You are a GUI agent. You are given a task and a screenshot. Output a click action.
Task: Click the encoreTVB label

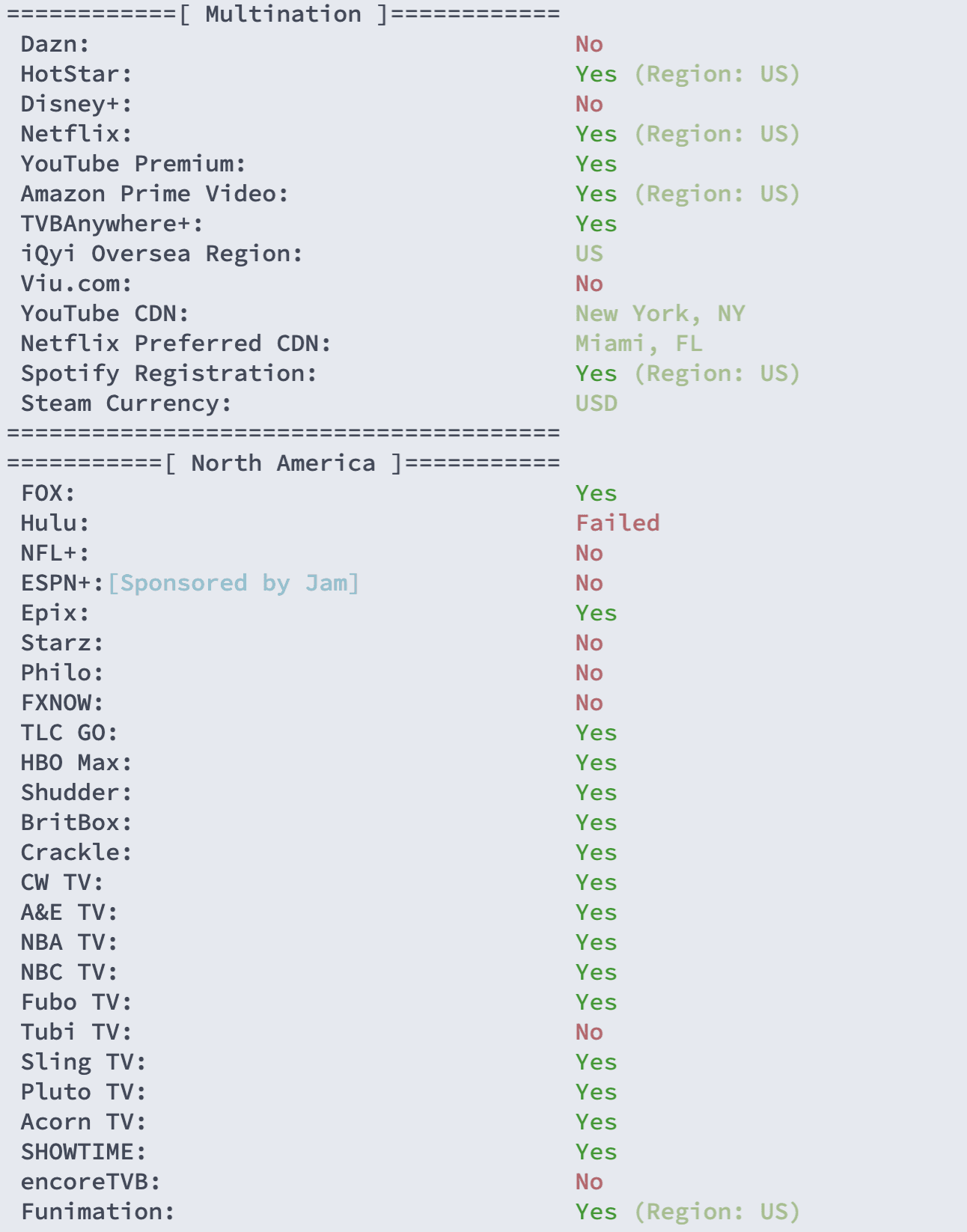pyautogui.click(x=91, y=1182)
